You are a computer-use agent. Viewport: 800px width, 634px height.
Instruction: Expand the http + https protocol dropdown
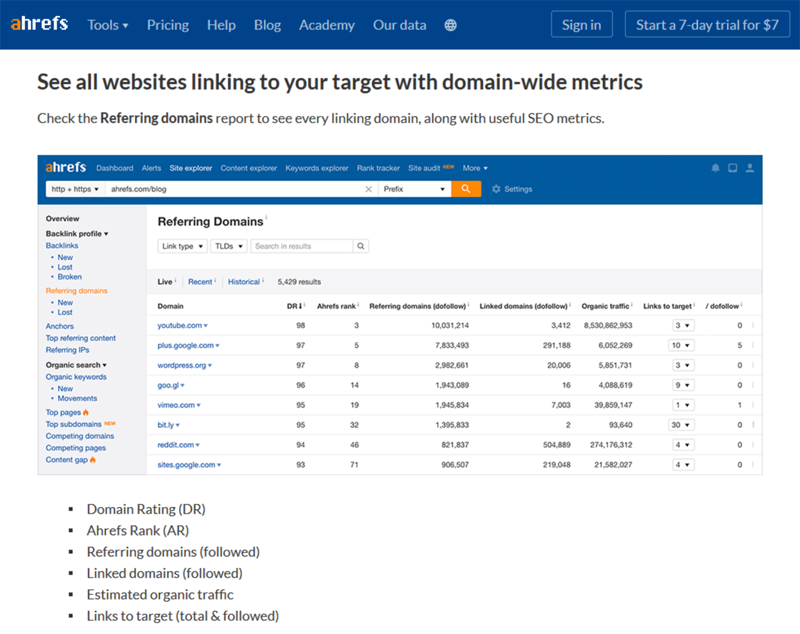click(x=75, y=189)
